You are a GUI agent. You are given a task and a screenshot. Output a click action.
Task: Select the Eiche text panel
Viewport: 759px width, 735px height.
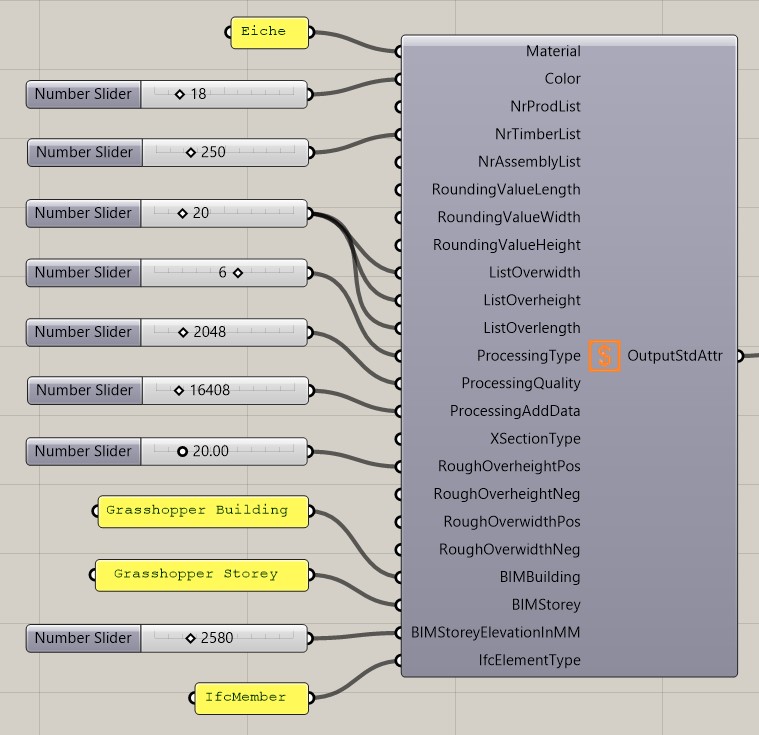(x=270, y=32)
